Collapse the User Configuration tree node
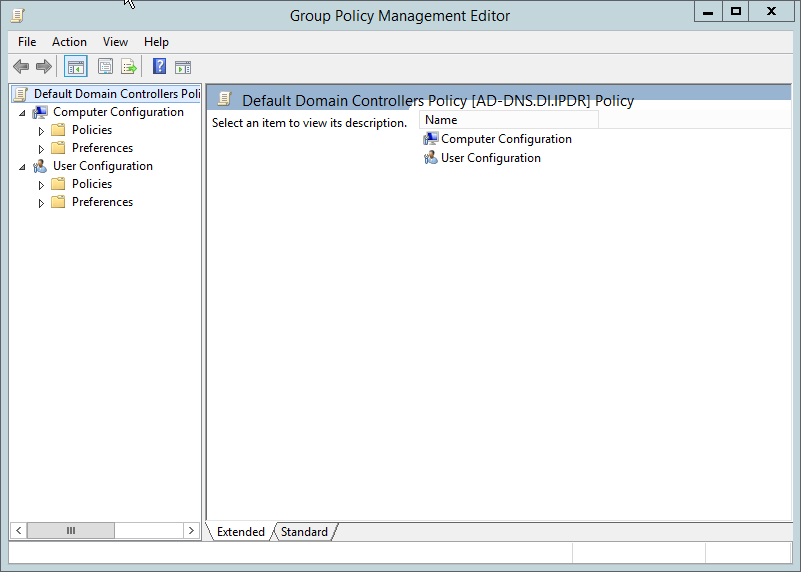The image size is (801, 572). click(23, 167)
